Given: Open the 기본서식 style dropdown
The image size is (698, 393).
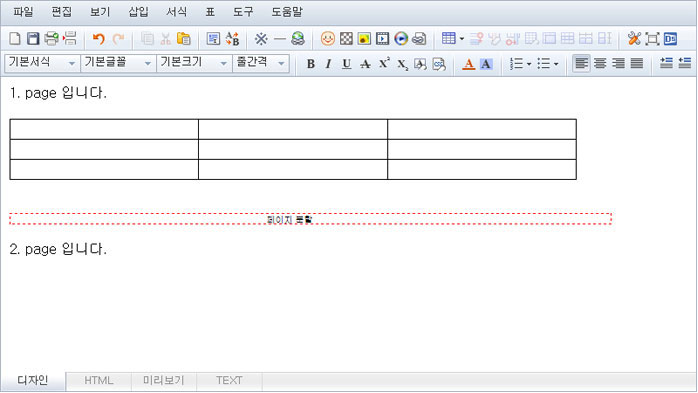Looking at the screenshot, I should coord(42,63).
